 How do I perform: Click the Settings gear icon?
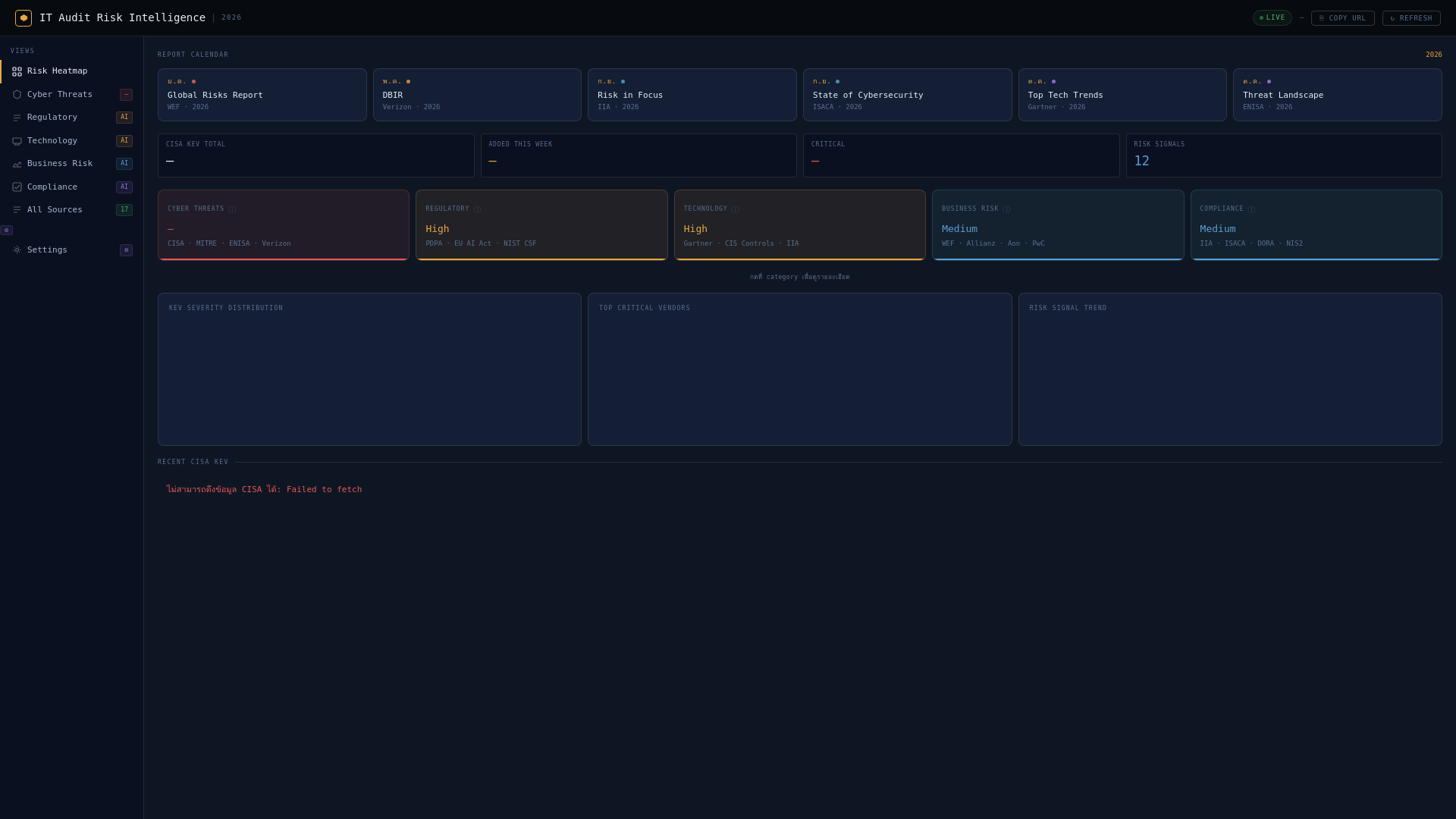click(17, 250)
